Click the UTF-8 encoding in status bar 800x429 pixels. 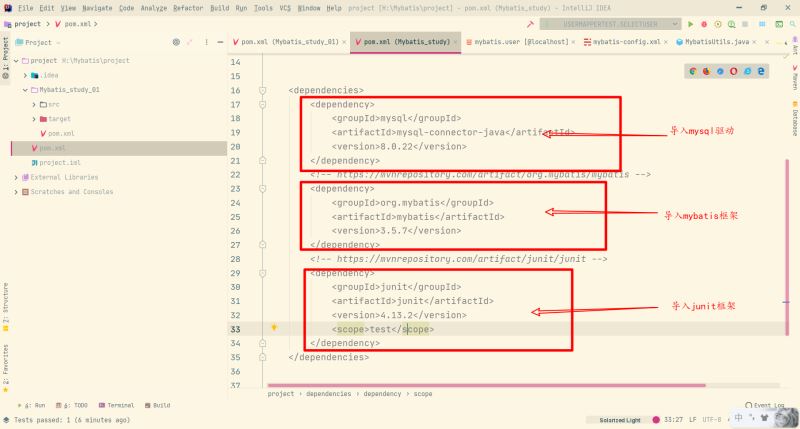coord(711,420)
